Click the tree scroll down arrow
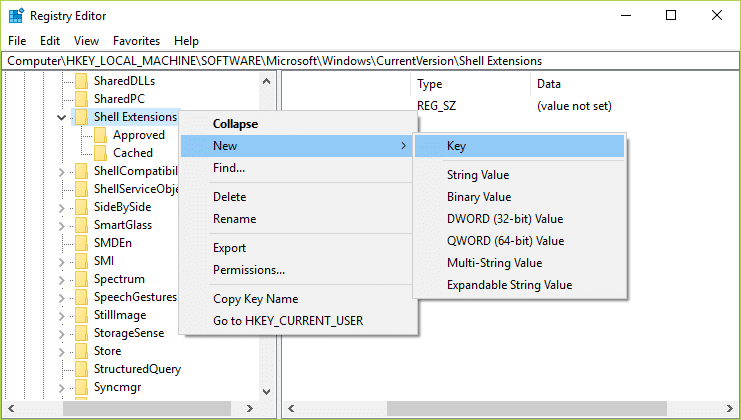 pyautogui.click(x=267, y=392)
